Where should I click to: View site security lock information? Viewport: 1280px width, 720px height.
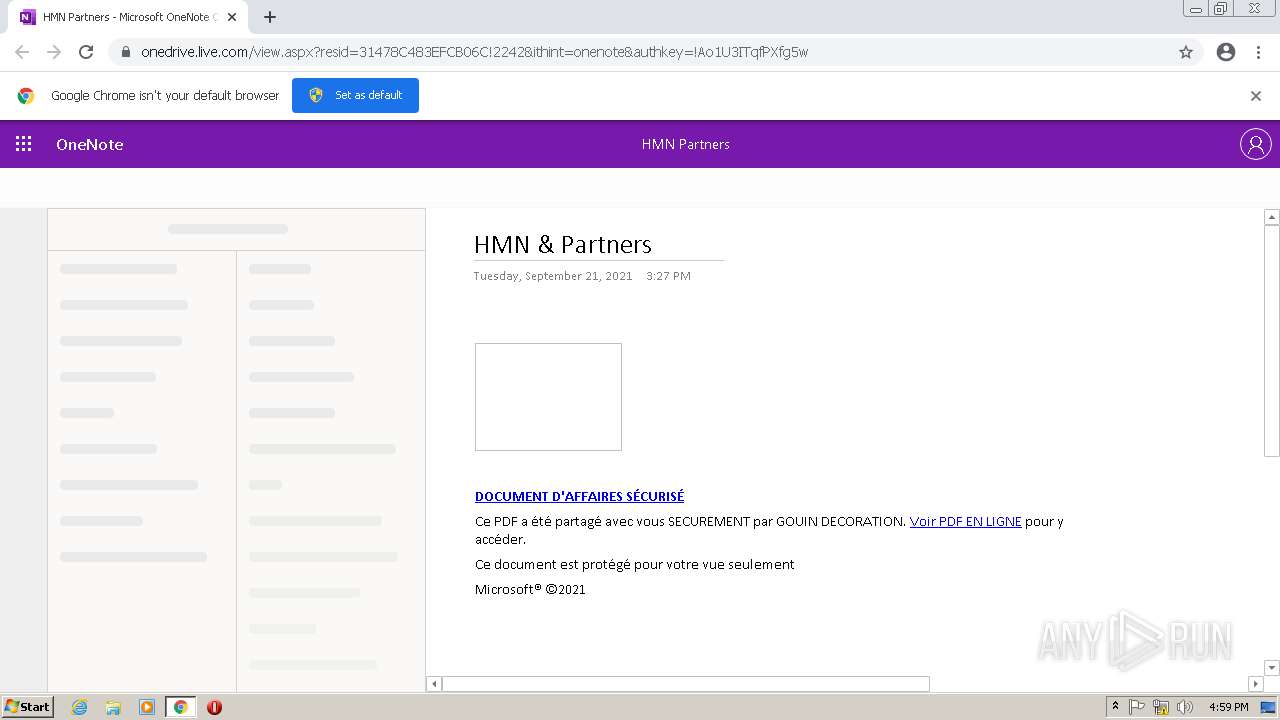point(126,52)
